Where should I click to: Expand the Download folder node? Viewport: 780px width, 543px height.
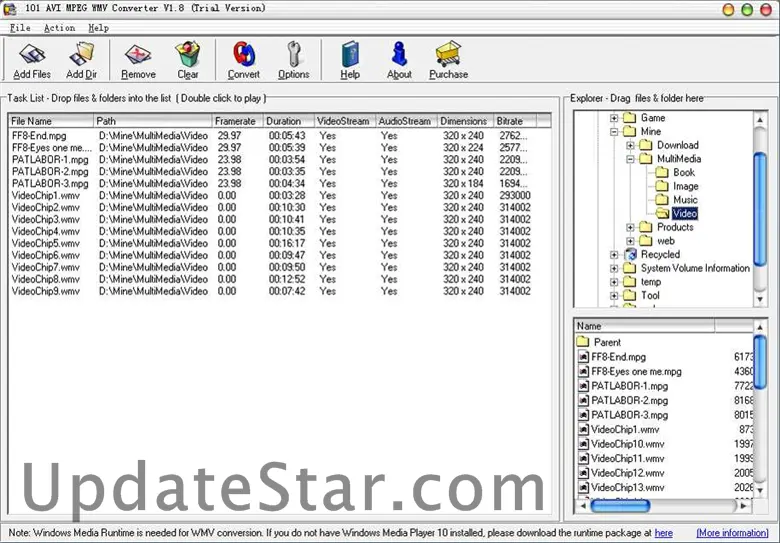pos(630,145)
